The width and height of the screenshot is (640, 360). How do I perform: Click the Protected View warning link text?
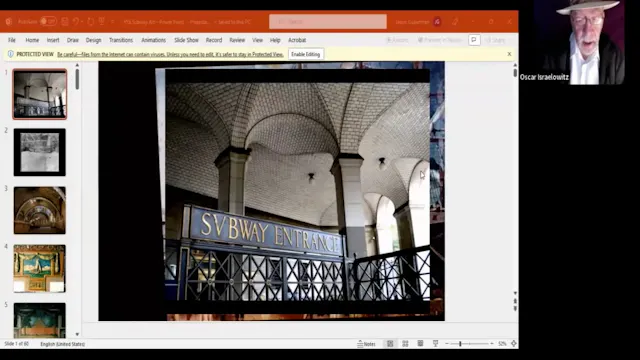(x=170, y=54)
